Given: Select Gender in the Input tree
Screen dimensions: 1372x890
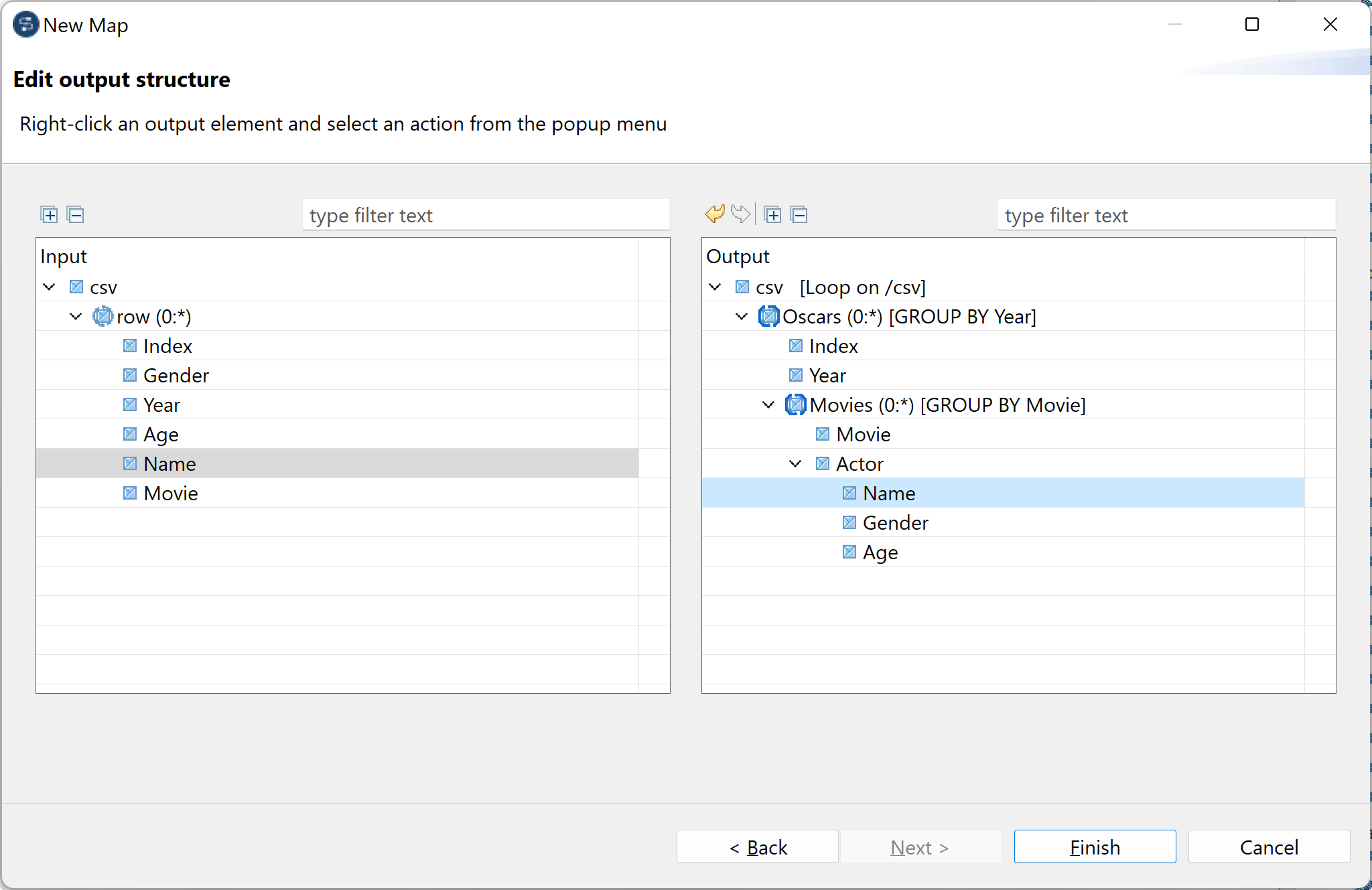Looking at the screenshot, I should pos(176,376).
